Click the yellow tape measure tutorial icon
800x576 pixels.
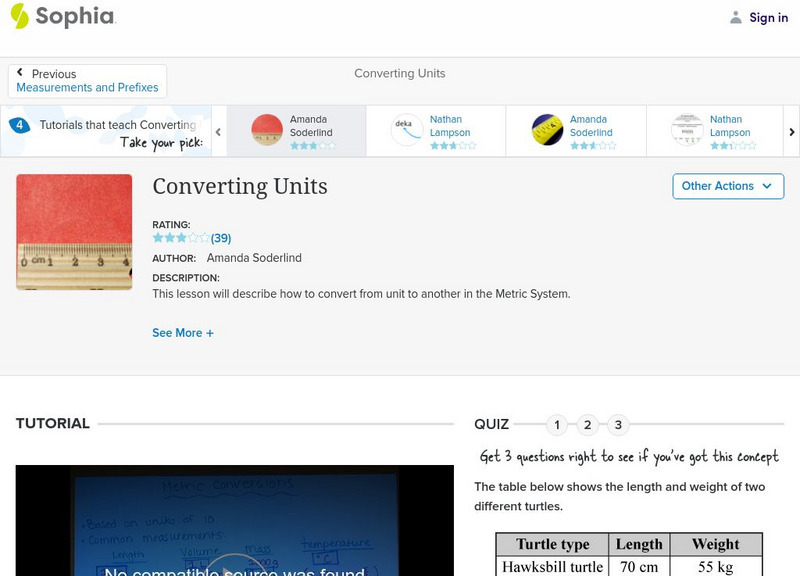point(547,130)
